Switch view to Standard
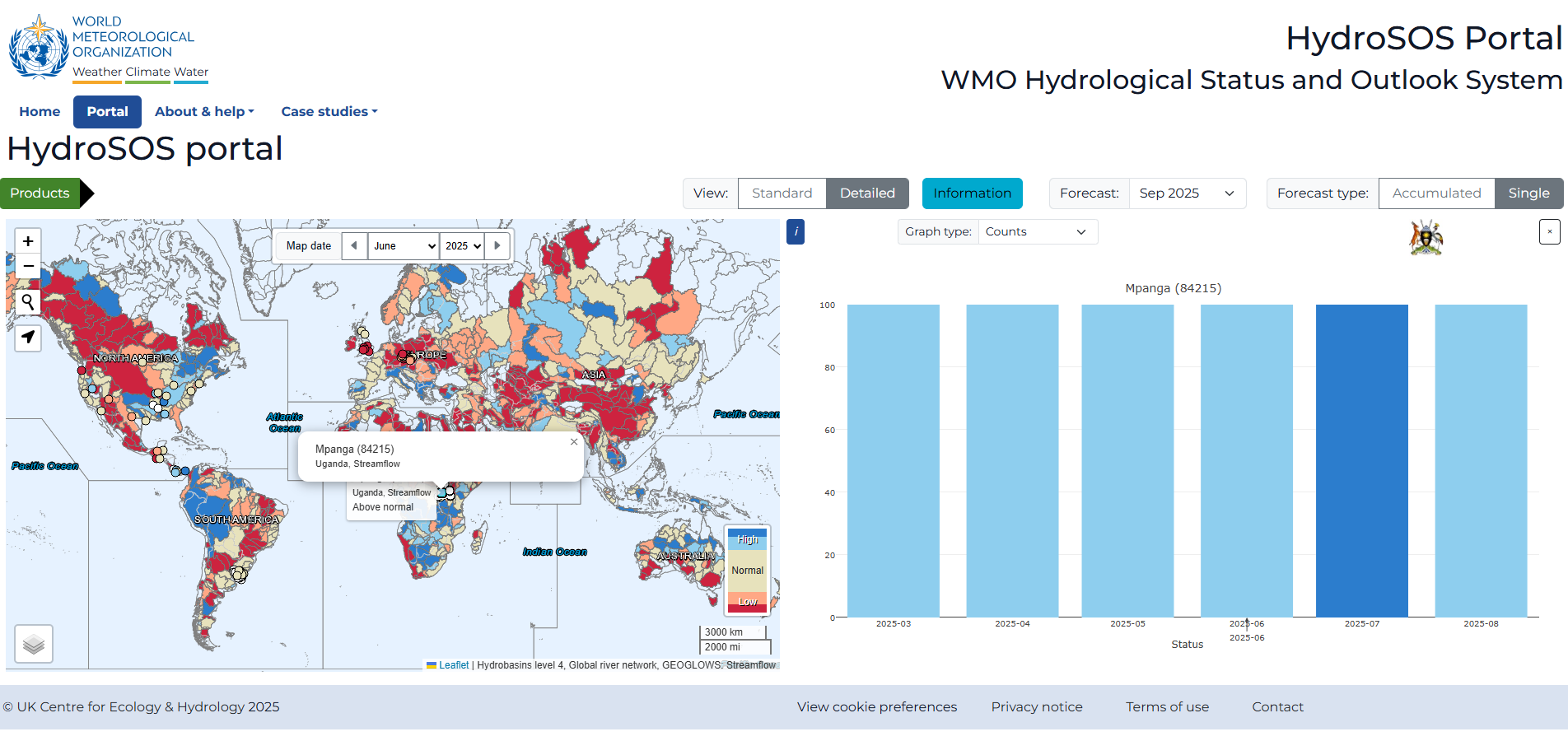 point(782,193)
